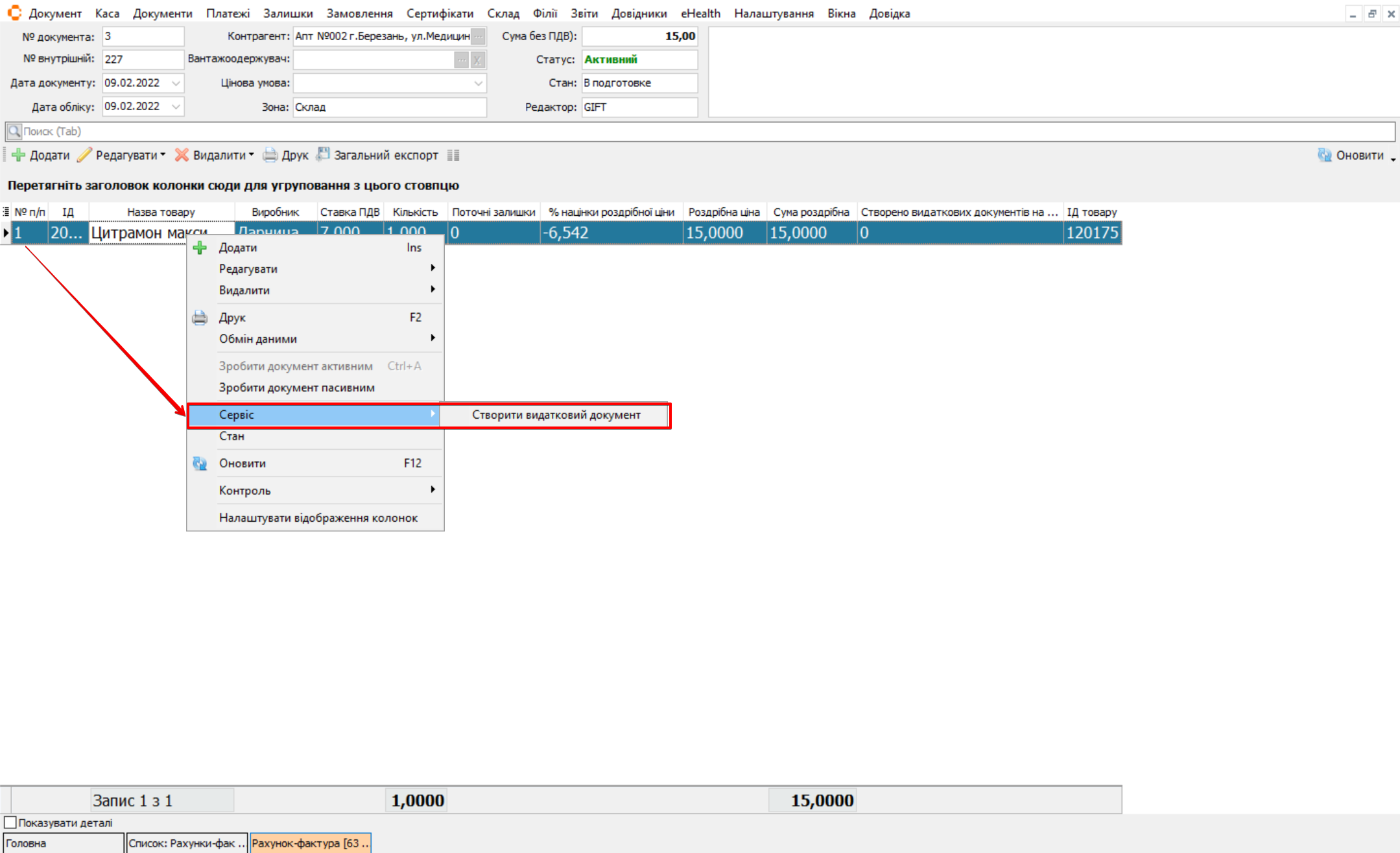
Task: Click the printer Друк toolbar icon
Action: pyautogui.click(x=270, y=156)
